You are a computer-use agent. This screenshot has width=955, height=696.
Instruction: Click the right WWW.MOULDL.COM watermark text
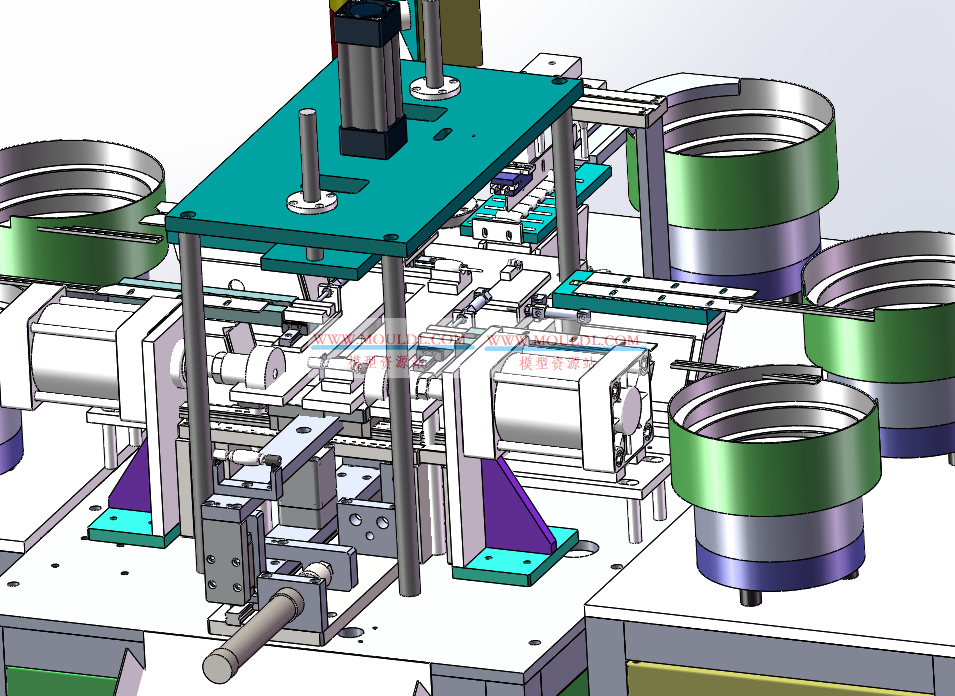tap(562, 341)
